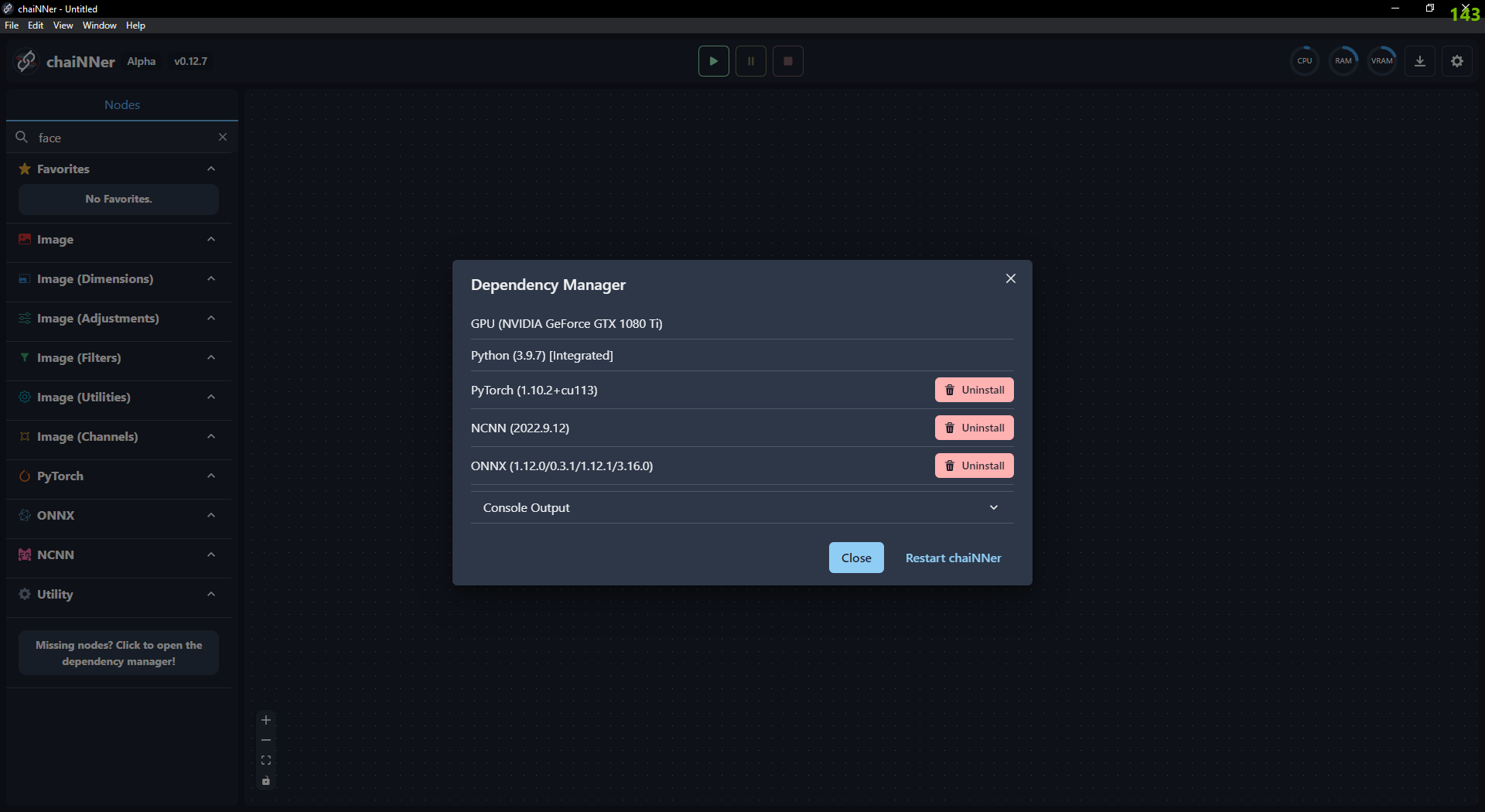The width and height of the screenshot is (1485, 812).
Task: Fit the view using the frame icon
Action: [266, 760]
